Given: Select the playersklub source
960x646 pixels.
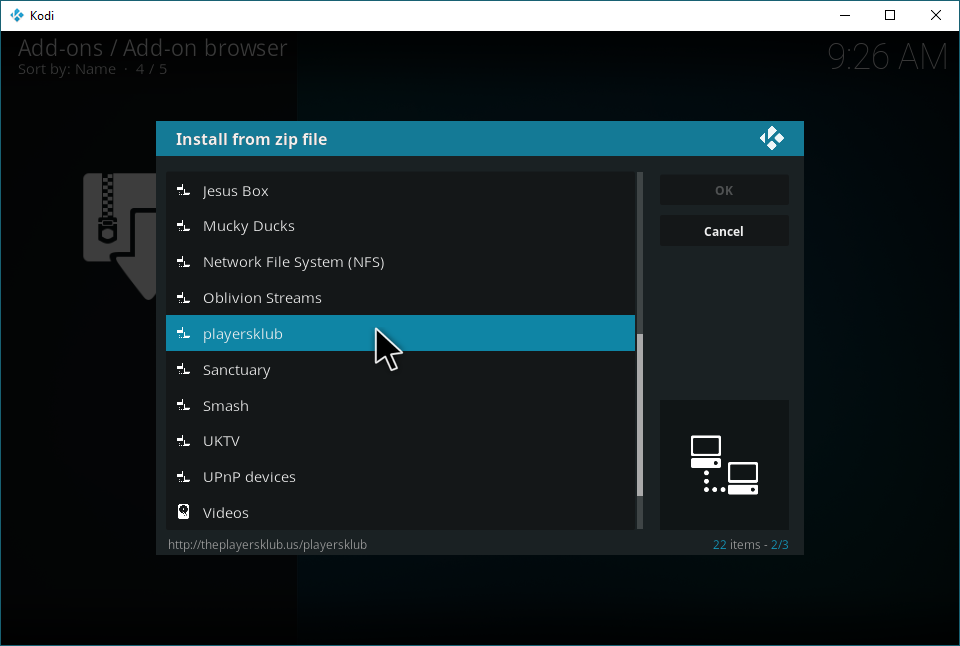Looking at the screenshot, I should tap(243, 334).
